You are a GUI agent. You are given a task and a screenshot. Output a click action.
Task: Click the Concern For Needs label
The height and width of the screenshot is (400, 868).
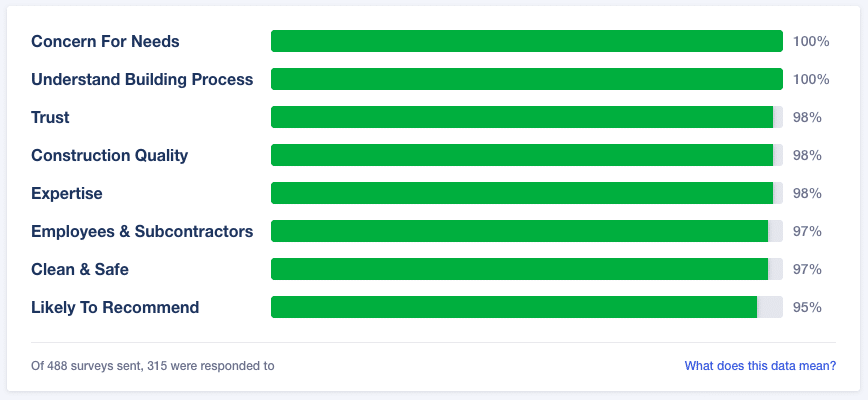pos(105,41)
